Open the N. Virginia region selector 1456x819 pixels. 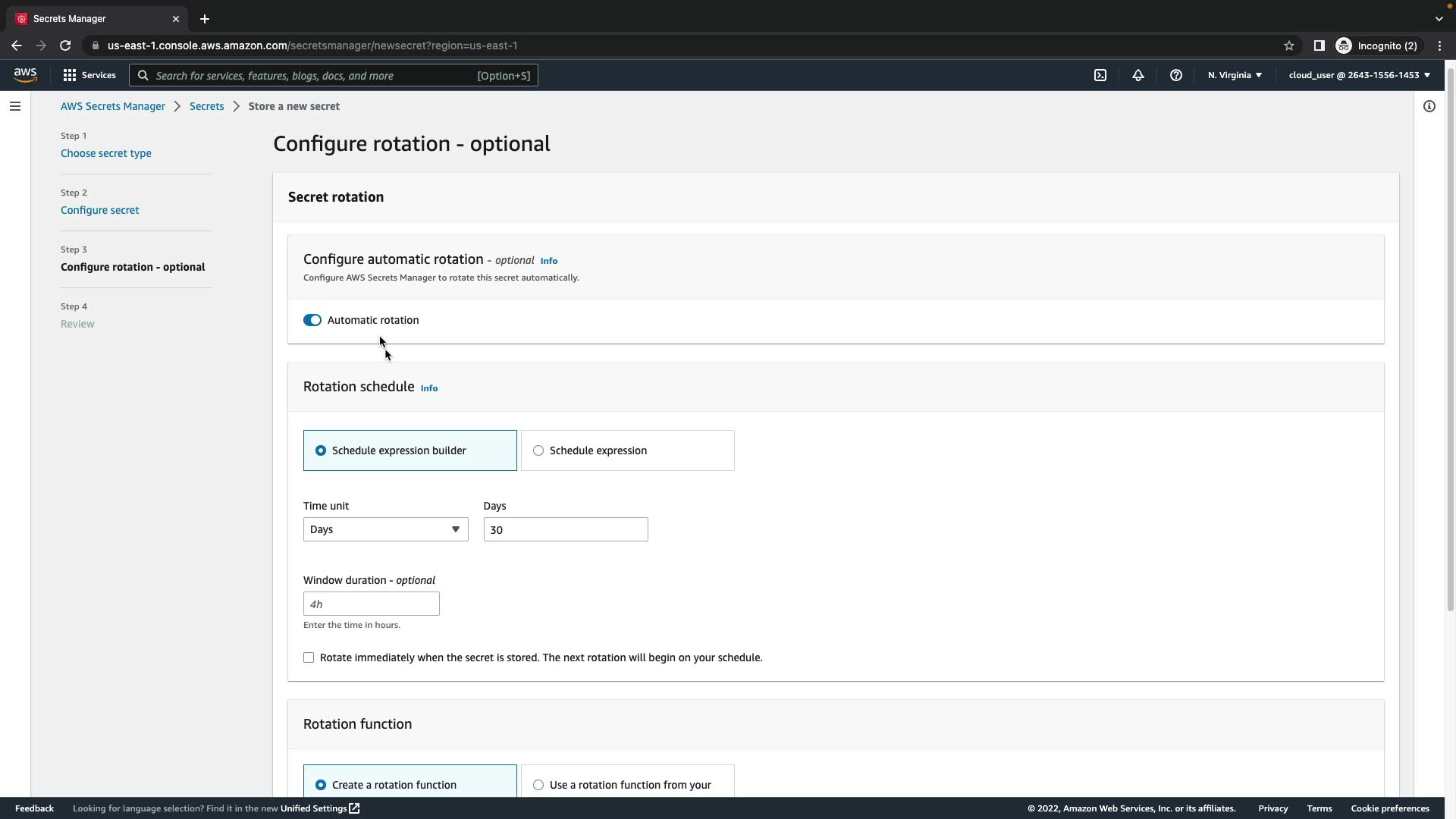1235,75
